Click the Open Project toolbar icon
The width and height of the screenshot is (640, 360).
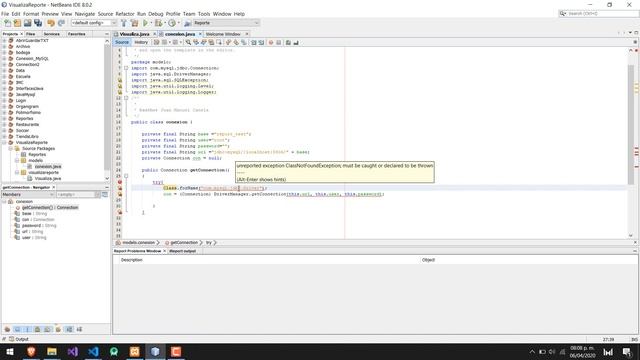point(27,23)
